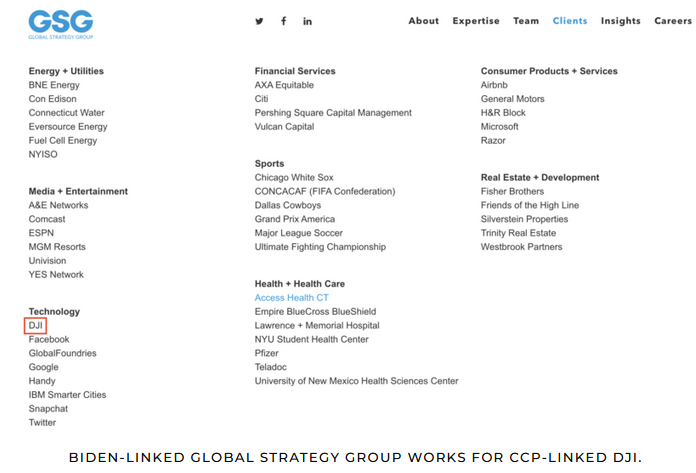
Task: Click Empire BlueCross BlueShield entry
Action: pos(316,311)
